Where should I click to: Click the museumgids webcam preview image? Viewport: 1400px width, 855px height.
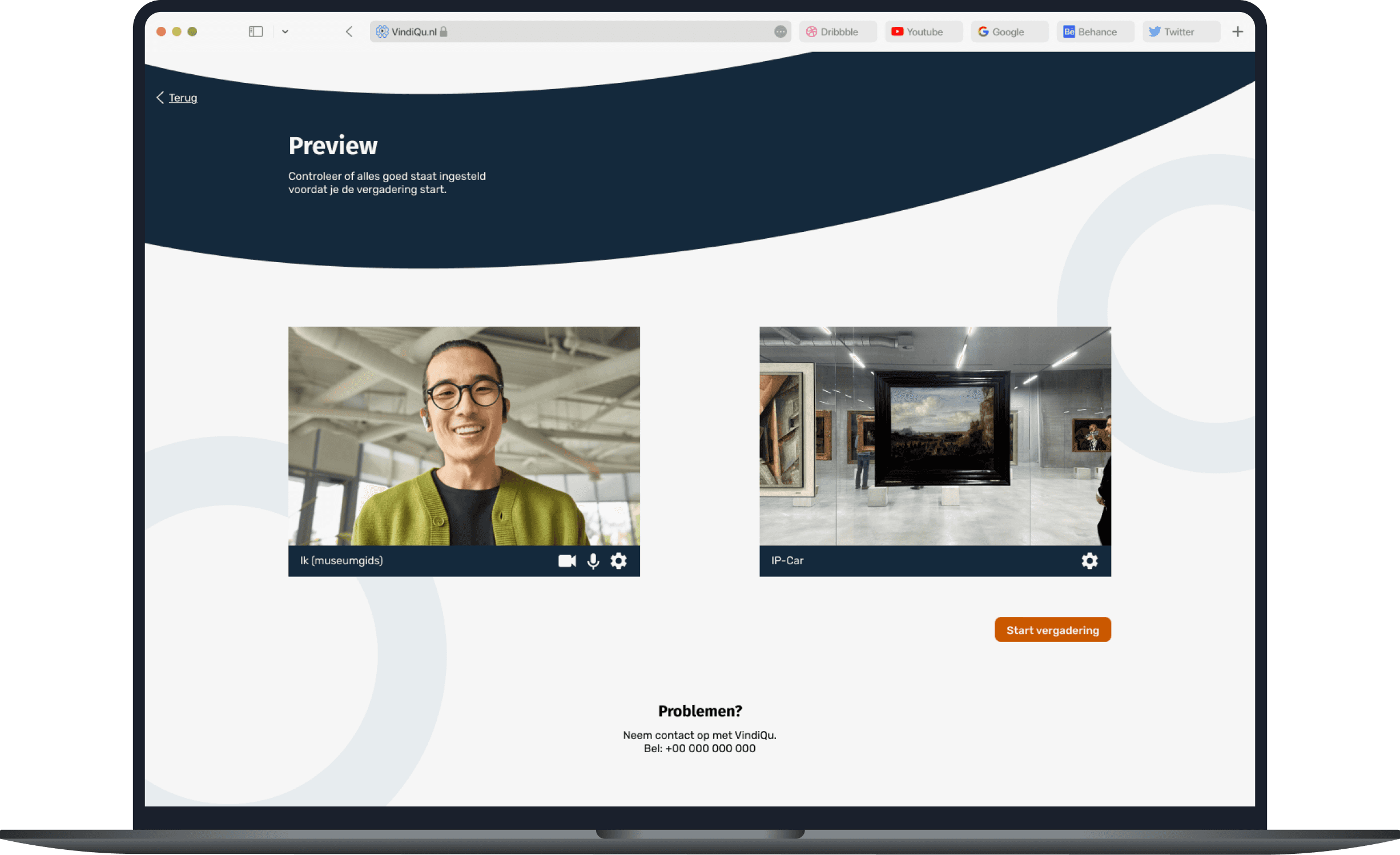pyautogui.click(x=464, y=436)
